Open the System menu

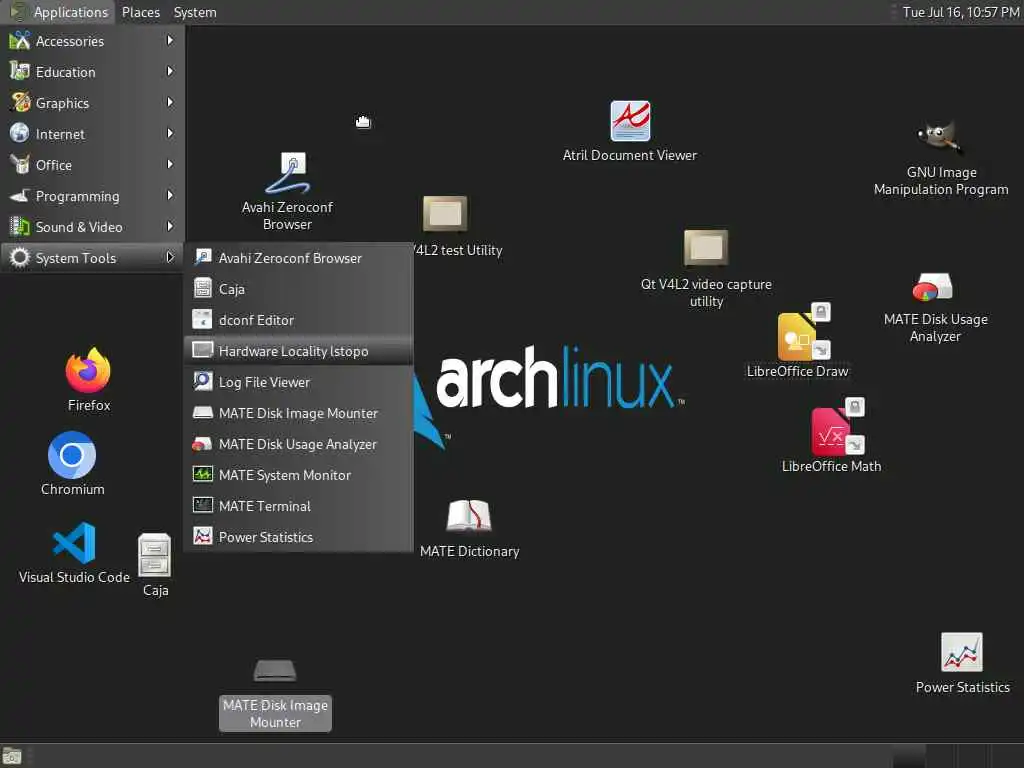coord(195,12)
